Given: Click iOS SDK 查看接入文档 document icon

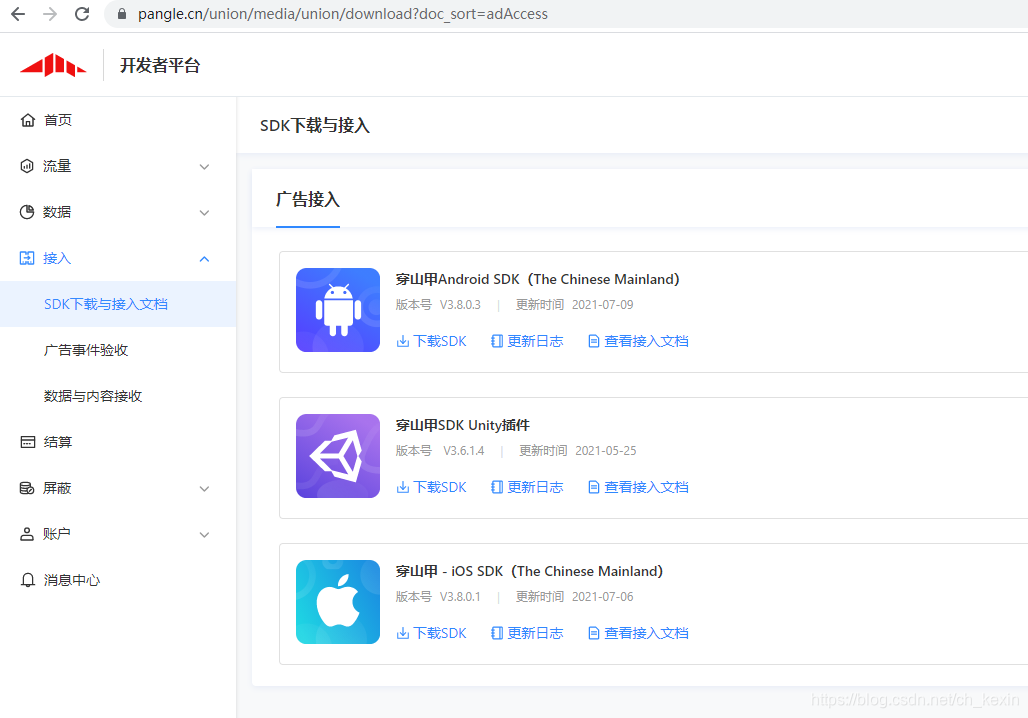Looking at the screenshot, I should (593, 633).
